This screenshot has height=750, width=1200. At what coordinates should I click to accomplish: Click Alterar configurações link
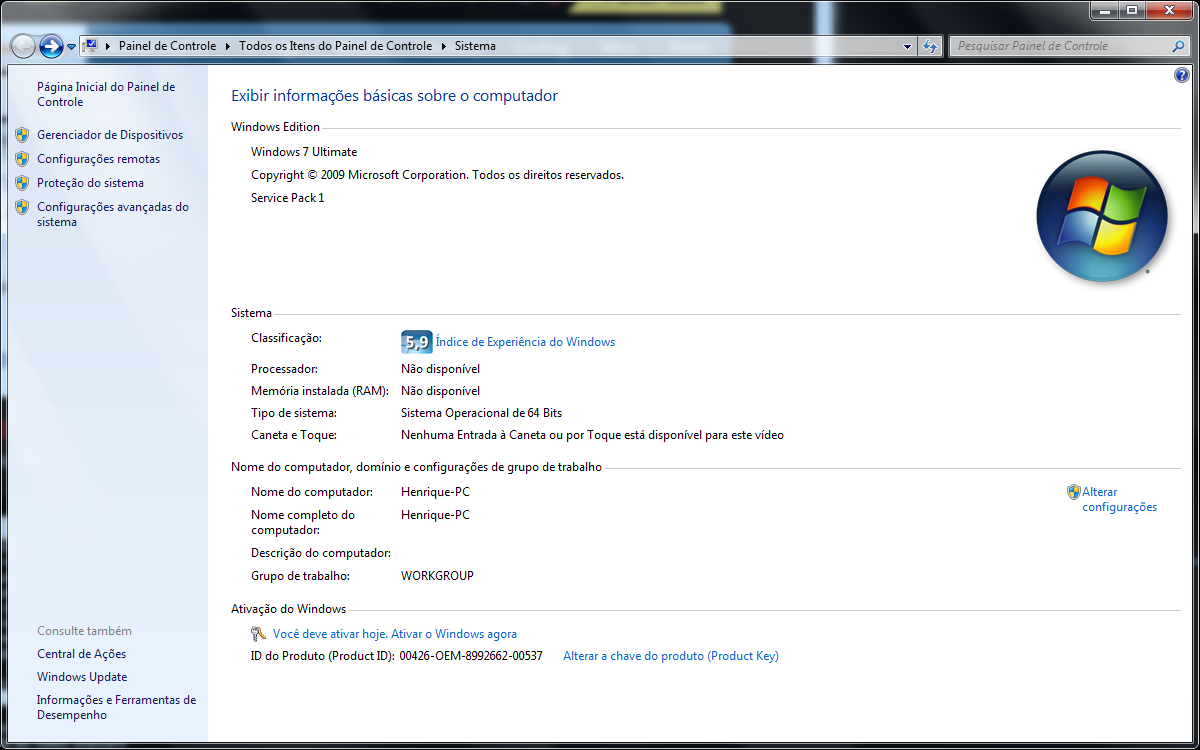1119,499
